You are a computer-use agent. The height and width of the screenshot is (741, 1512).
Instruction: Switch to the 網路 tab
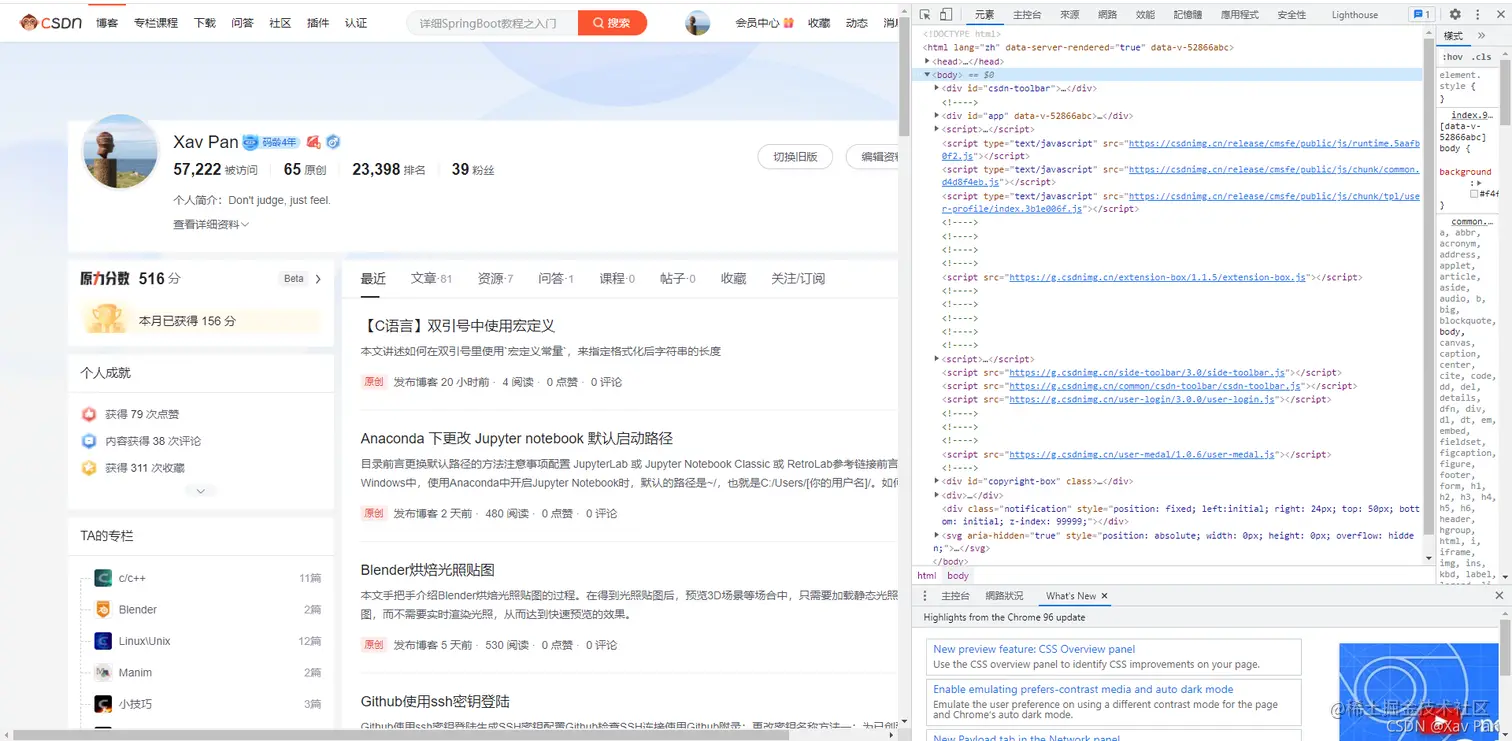pyautogui.click(x=1108, y=15)
